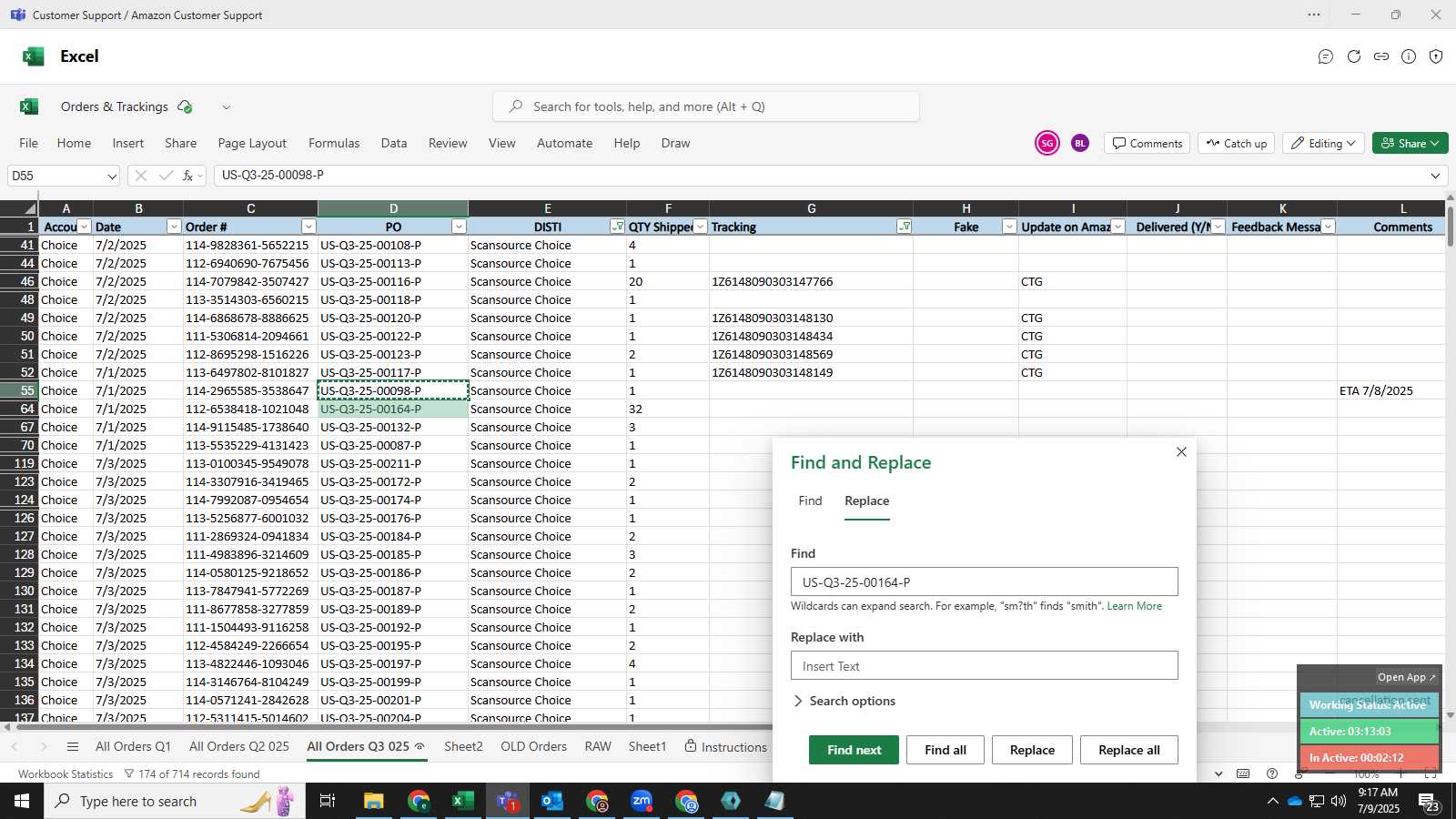Viewport: 1456px width, 819px height.
Task: Open the Formulas ribbon tab
Action: [334, 143]
